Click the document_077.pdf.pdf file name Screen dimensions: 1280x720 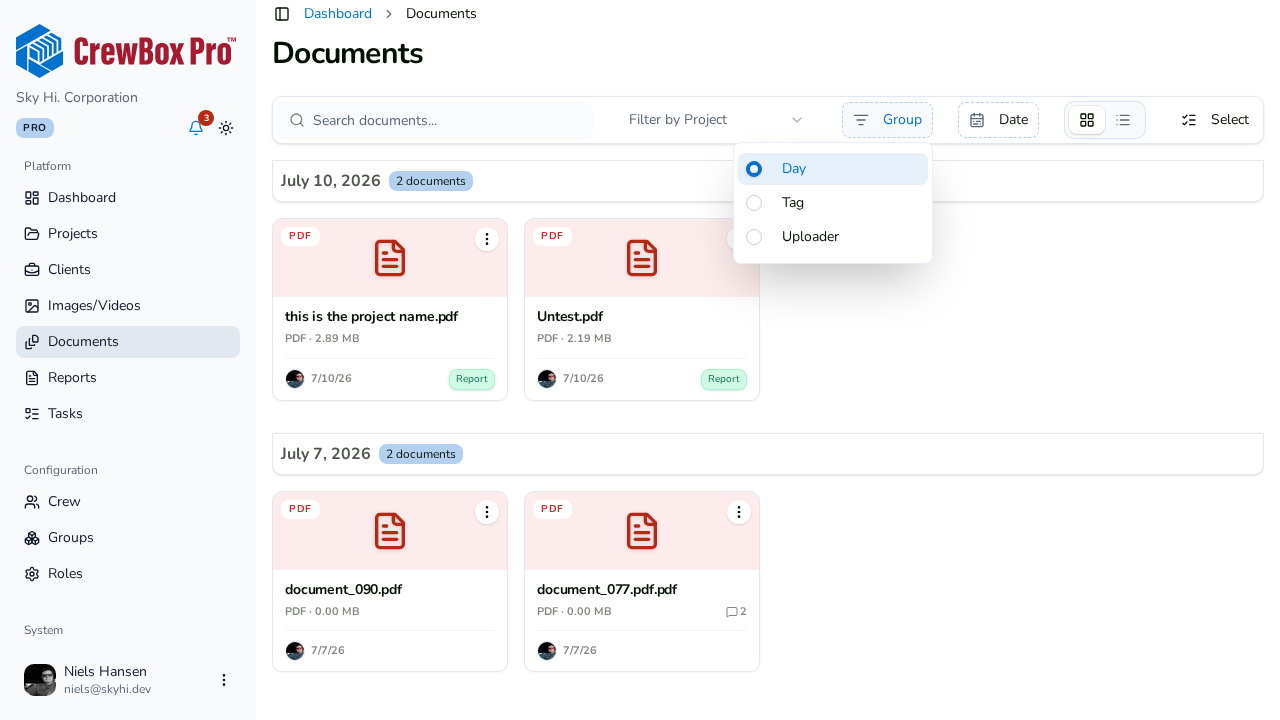point(607,590)
